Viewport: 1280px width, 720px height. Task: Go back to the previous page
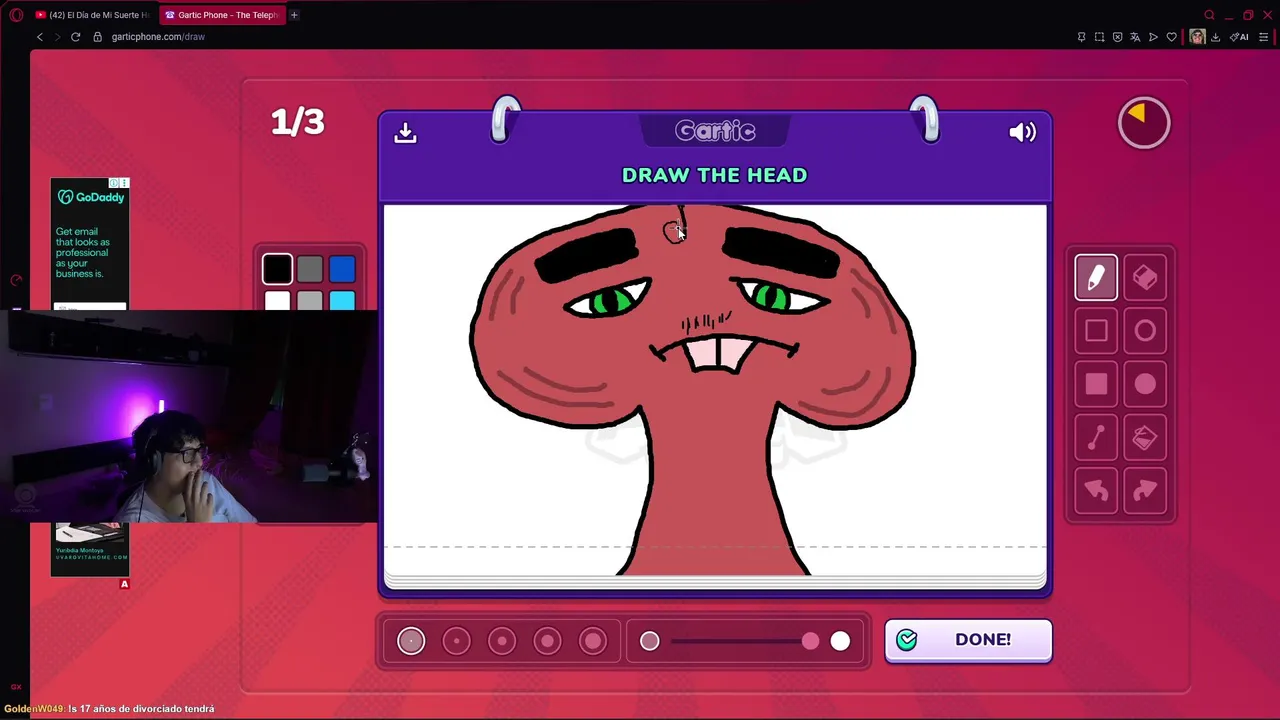[40, 37]
